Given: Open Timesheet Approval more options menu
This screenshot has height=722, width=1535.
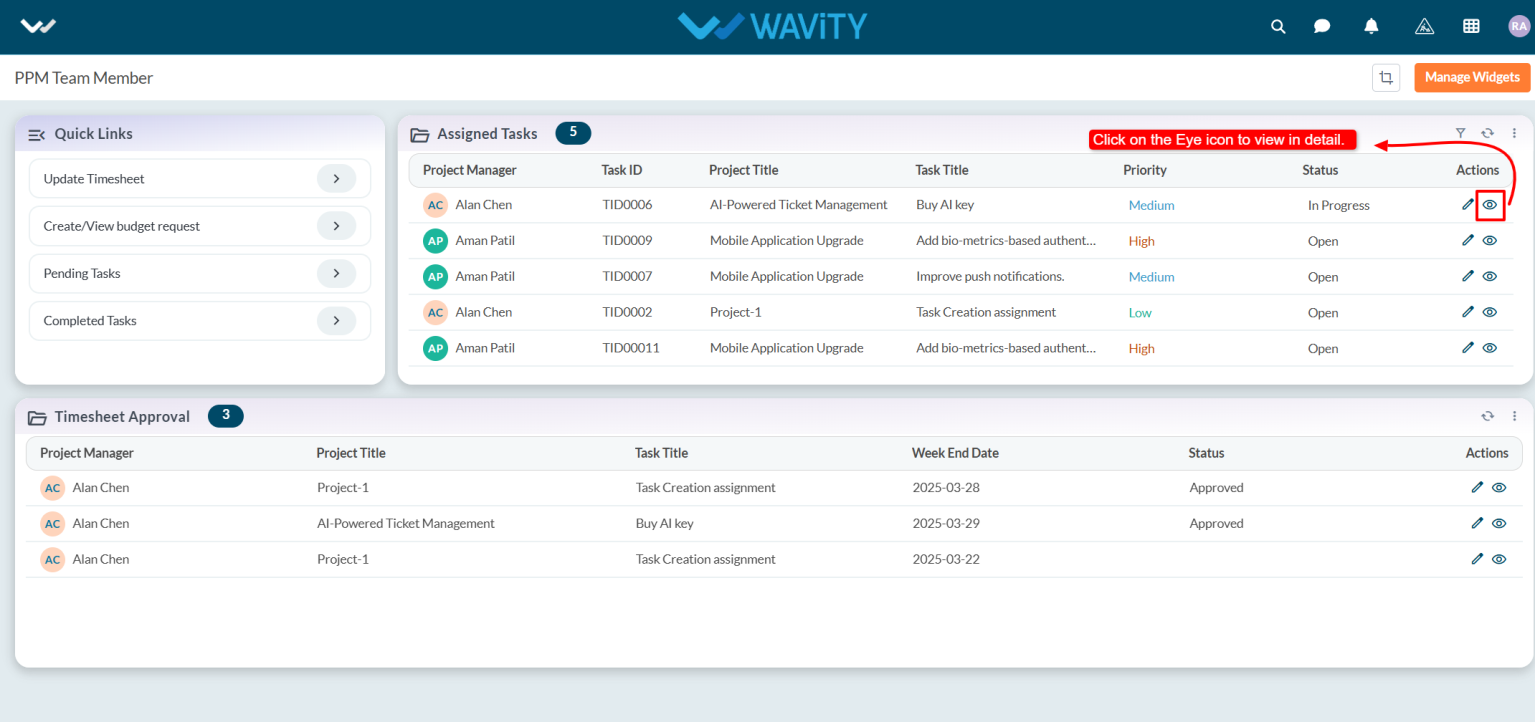Looking at the screenshot, I should point(1514,416).
